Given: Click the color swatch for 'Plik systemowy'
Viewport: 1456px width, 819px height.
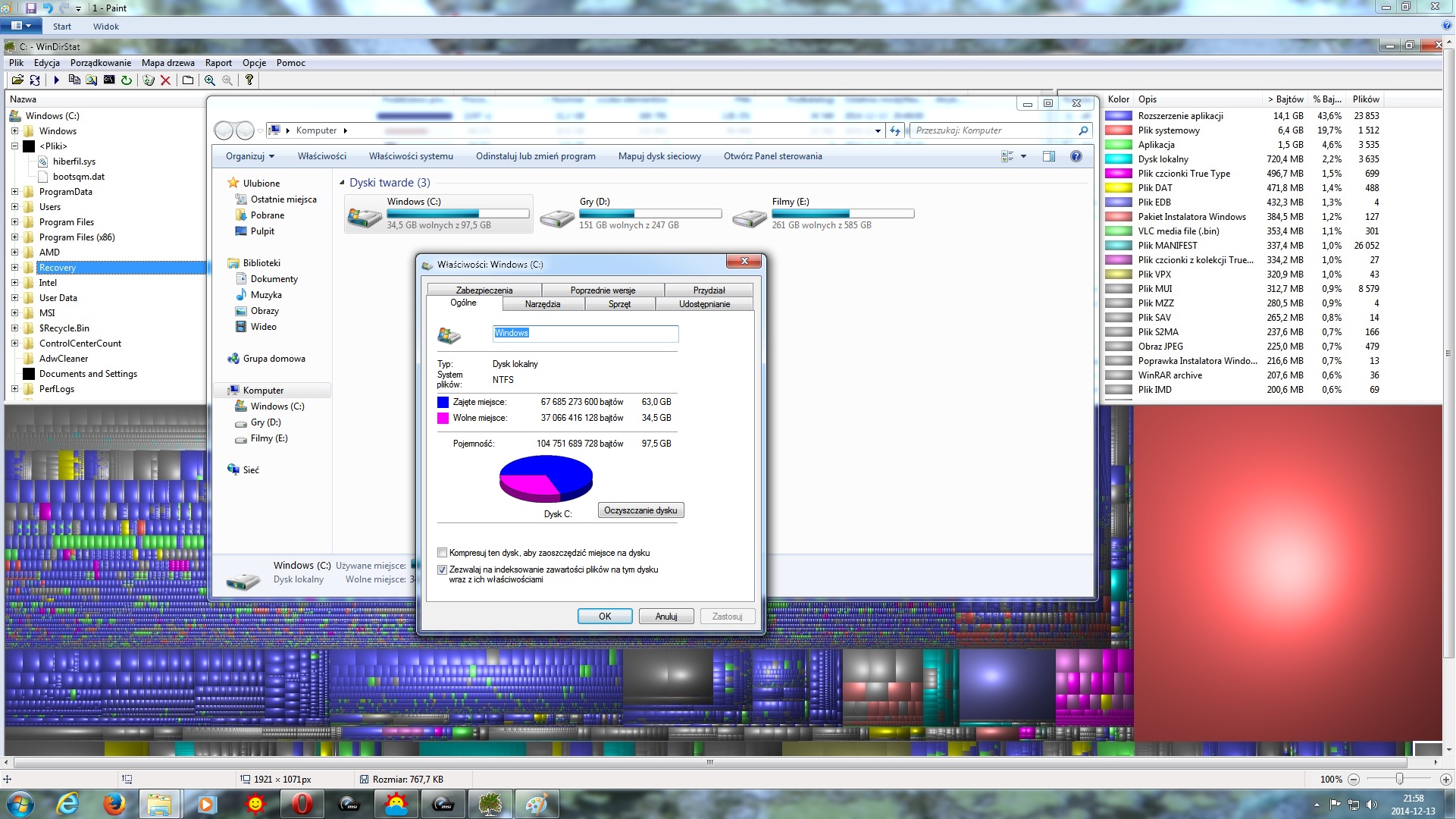Looking at the screenshot, I should tap(1119, 130).
